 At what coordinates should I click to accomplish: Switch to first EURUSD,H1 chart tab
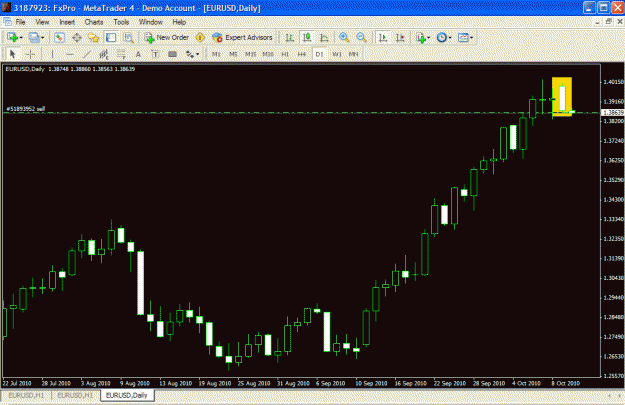coord(26,395)
